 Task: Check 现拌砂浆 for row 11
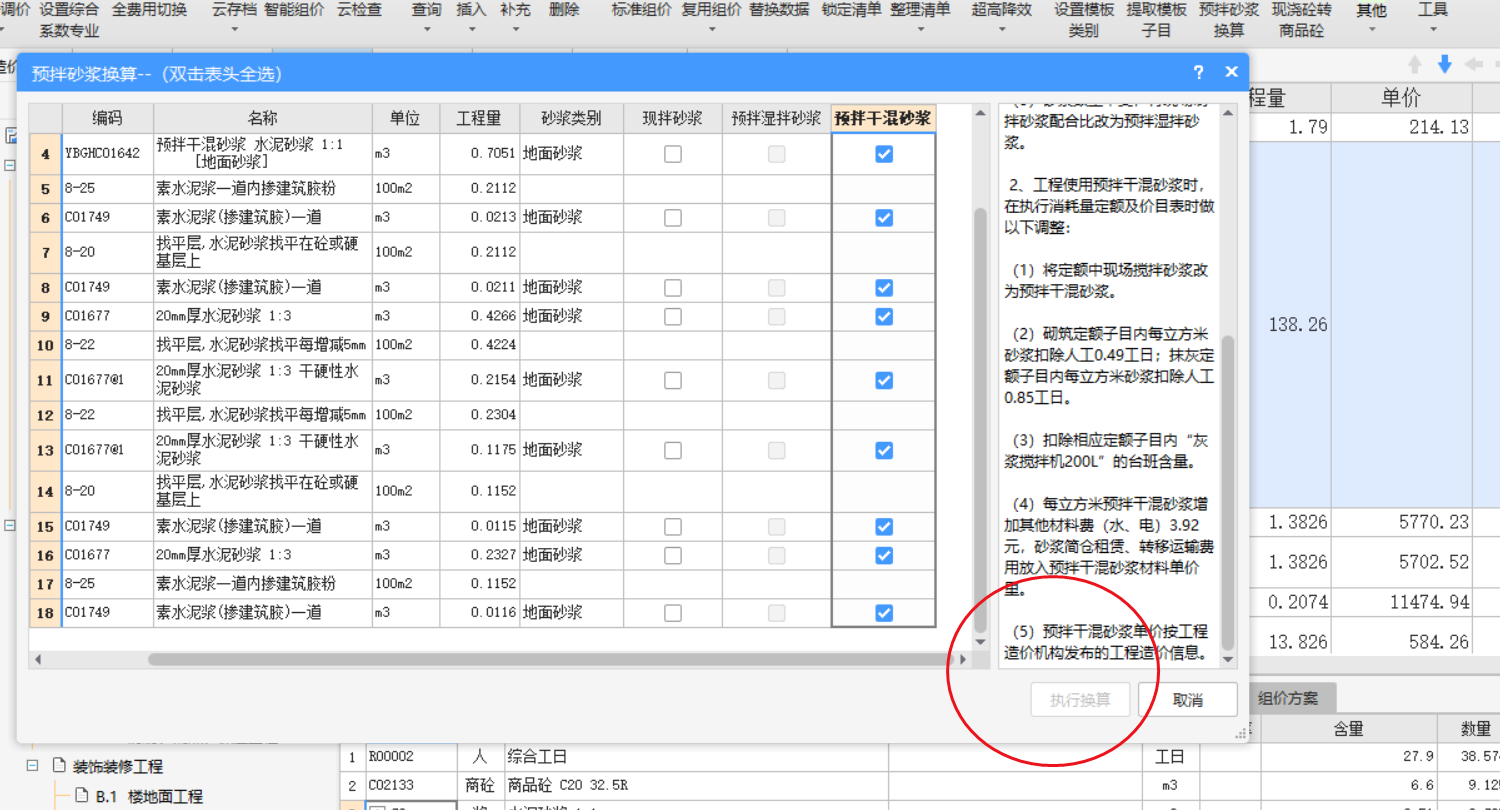[x=673, y=380]
